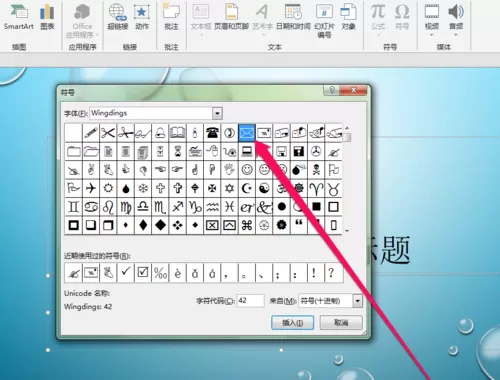Select the yin yang symbol
The width and height of the screenshot is (500, 380).
(x=264, y=188)
